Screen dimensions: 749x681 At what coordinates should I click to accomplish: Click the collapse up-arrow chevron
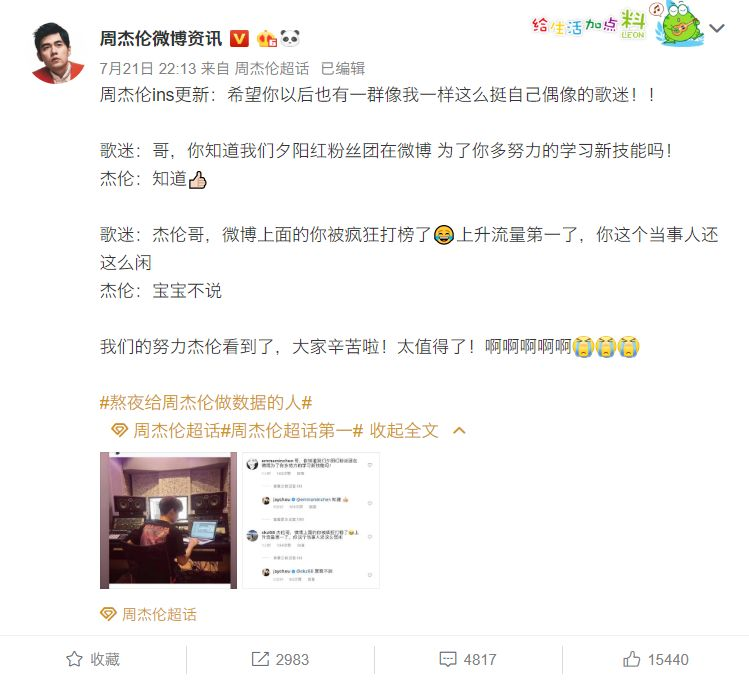(x=459, y=431)
